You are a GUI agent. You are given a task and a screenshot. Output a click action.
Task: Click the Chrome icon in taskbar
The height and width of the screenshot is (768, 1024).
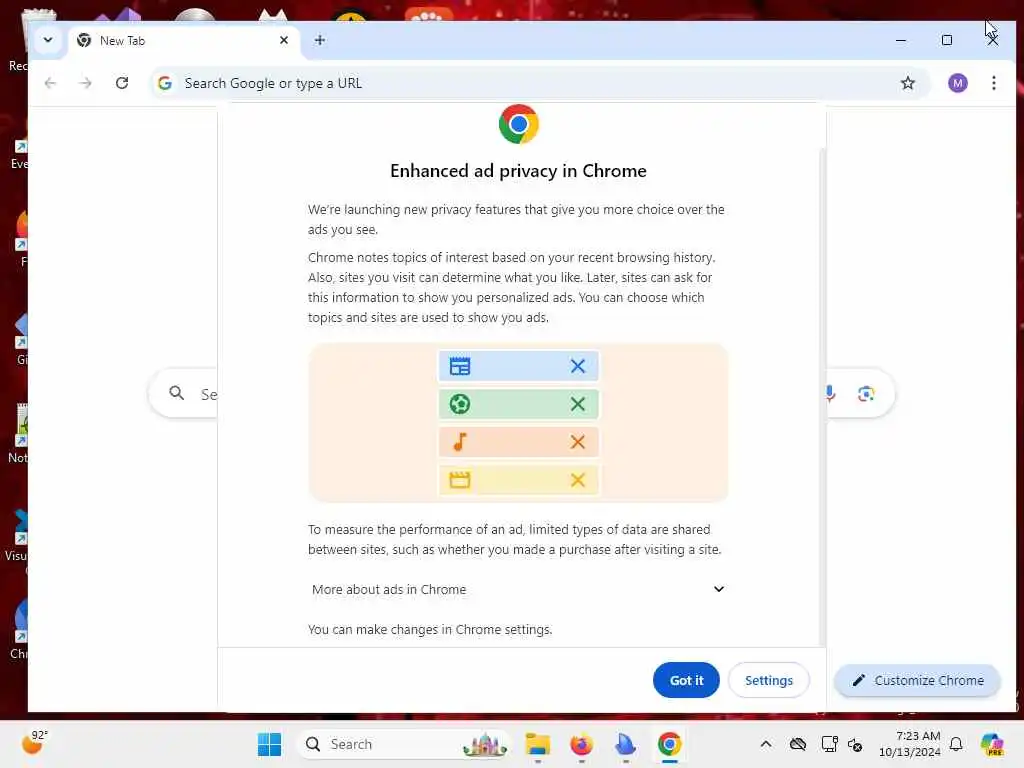click(x=669, y=744)
